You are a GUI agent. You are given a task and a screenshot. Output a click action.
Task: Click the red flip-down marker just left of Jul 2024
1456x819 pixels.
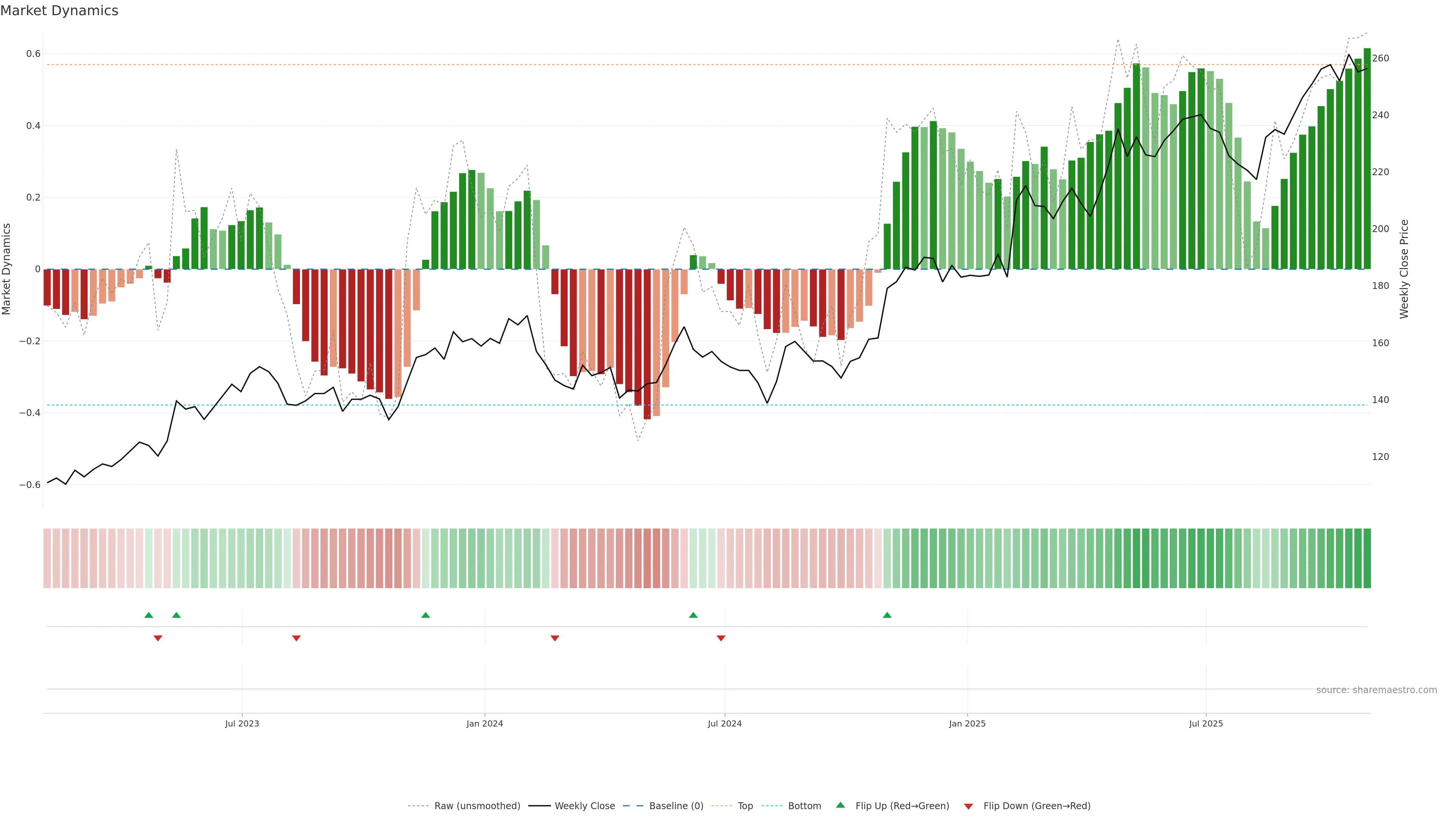tap(721, 638)
